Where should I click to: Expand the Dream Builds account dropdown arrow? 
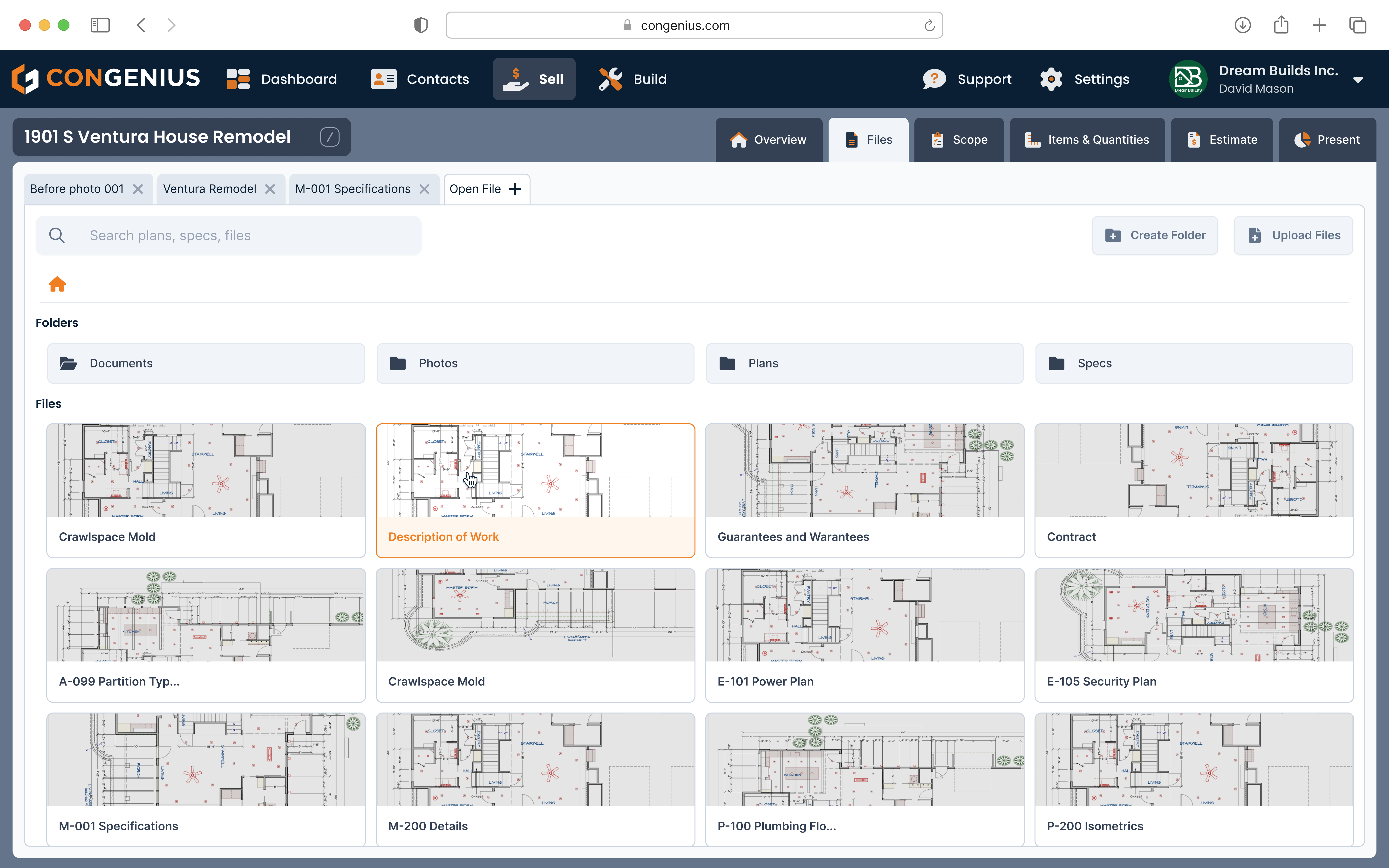click(x=1358, y=80)
